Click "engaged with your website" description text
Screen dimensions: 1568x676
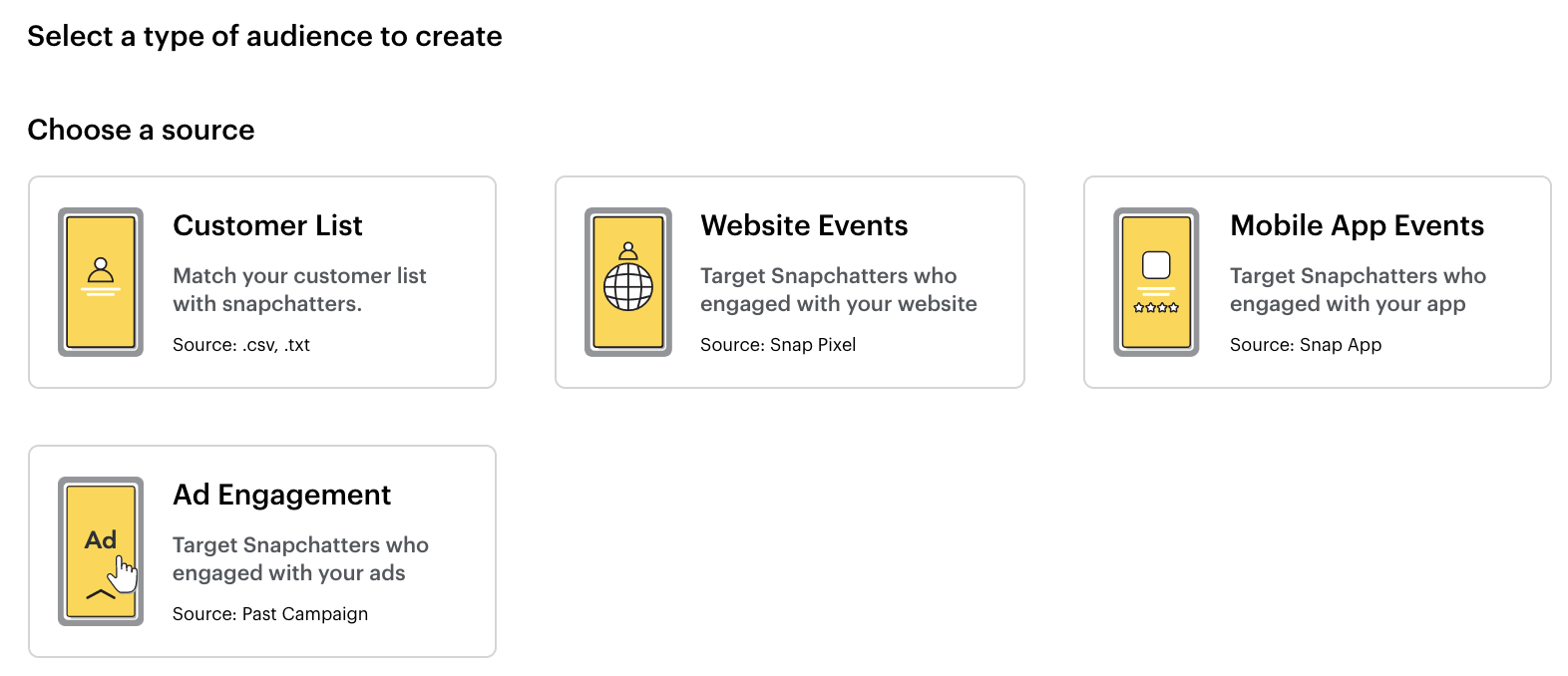click(838, 304)
